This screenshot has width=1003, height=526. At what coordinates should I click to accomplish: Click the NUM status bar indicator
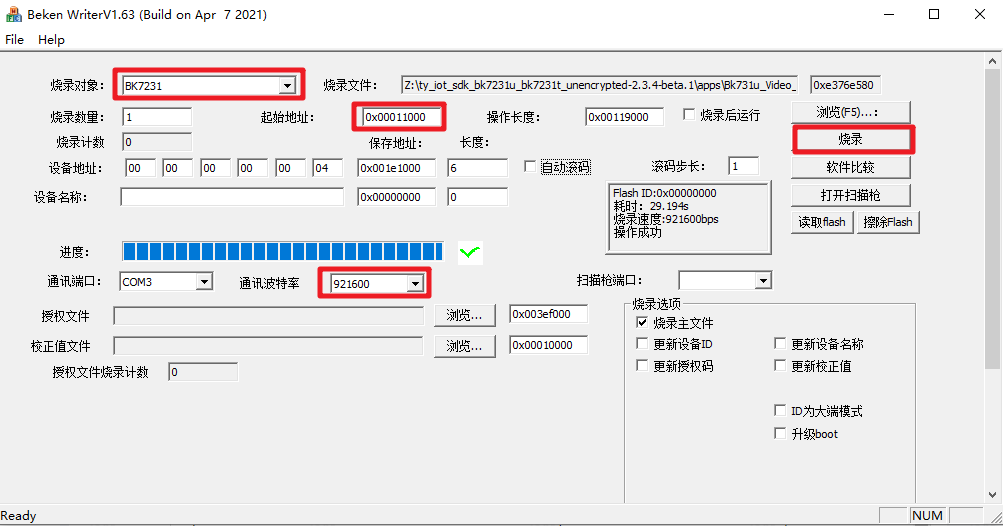928,516
